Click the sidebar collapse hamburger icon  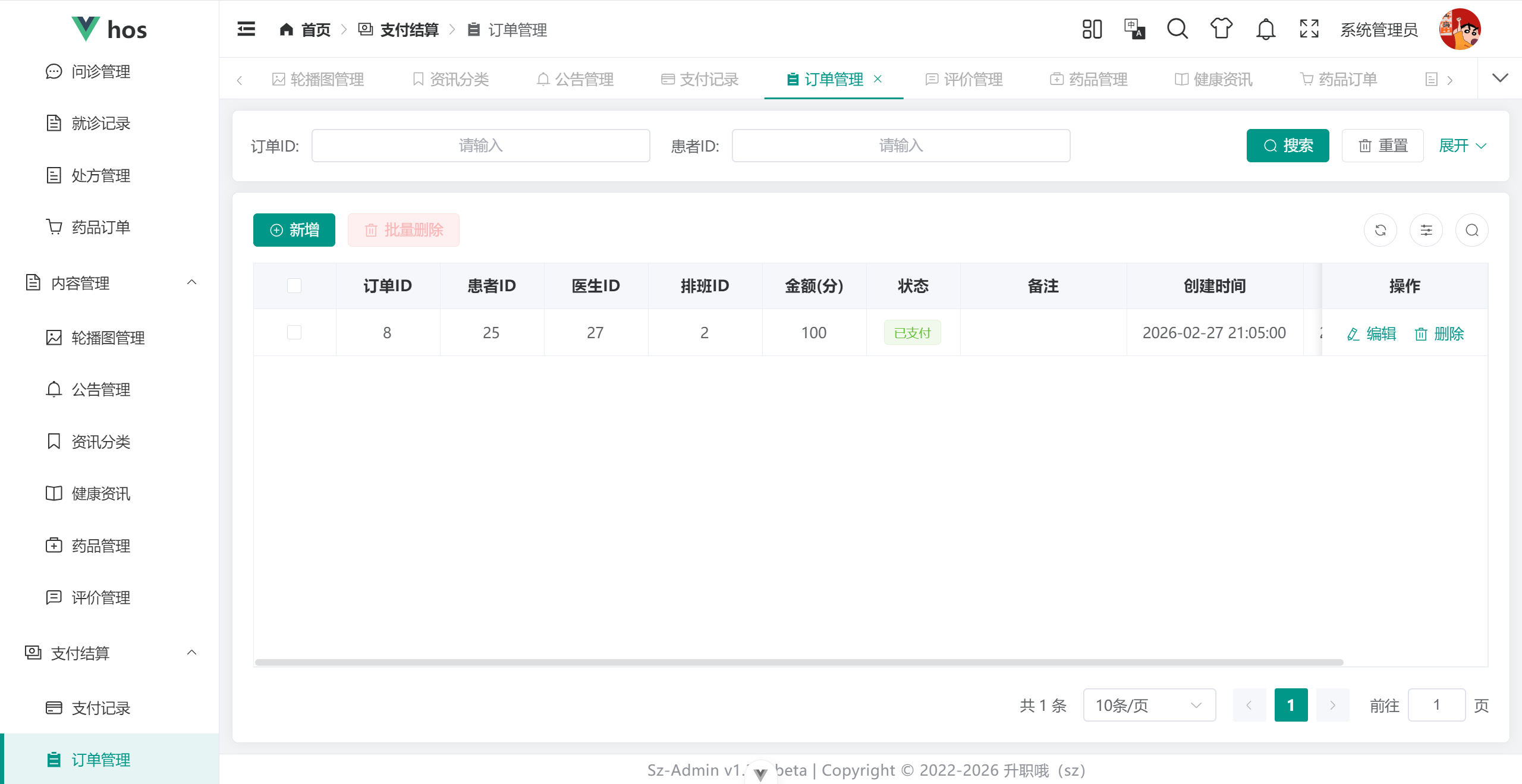(x=246, y=29)
